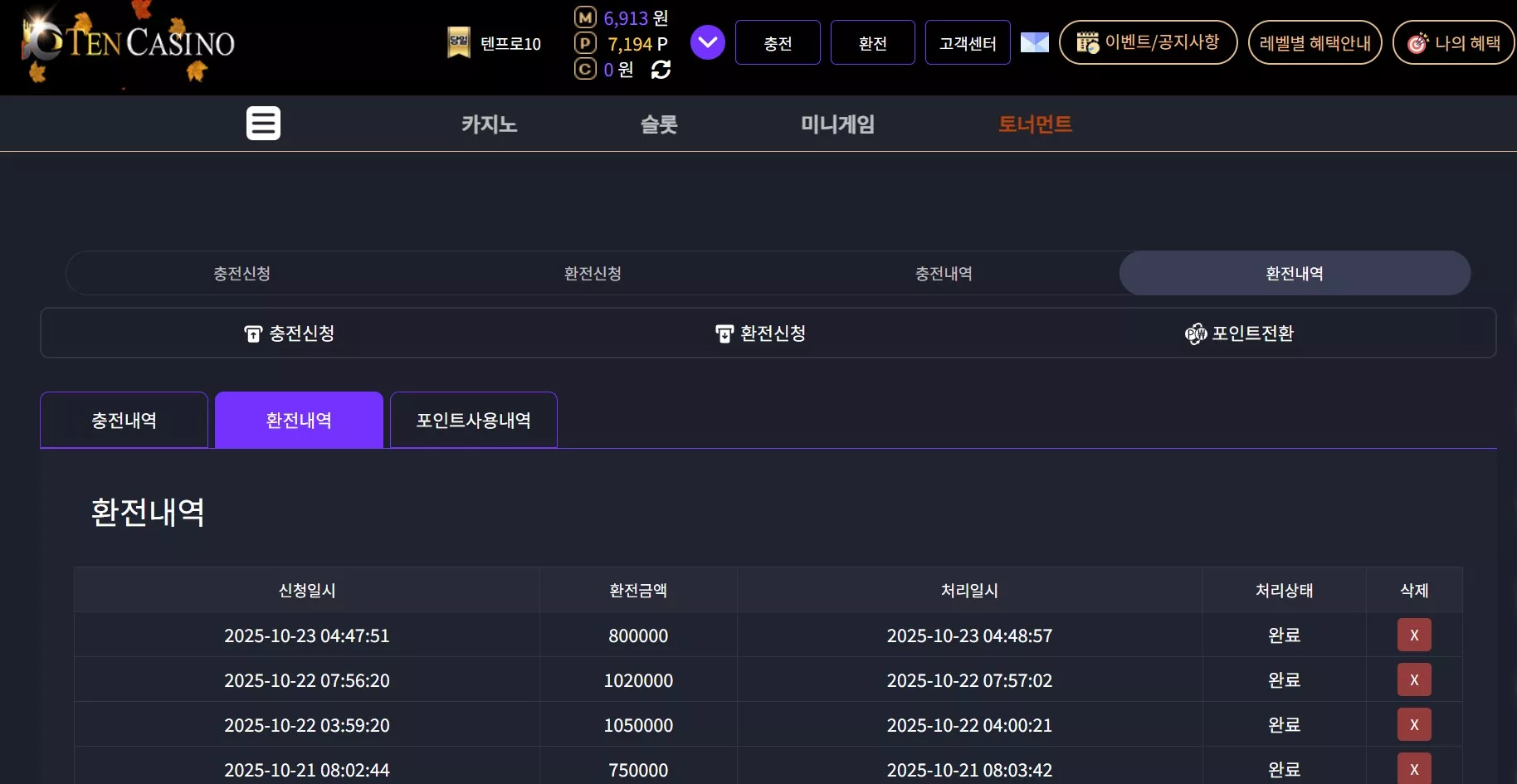Open the 포인트사용내역 tab
The height and width of the screenshot is (784, 1517).
pyautogui.click(x=473, y=420)
